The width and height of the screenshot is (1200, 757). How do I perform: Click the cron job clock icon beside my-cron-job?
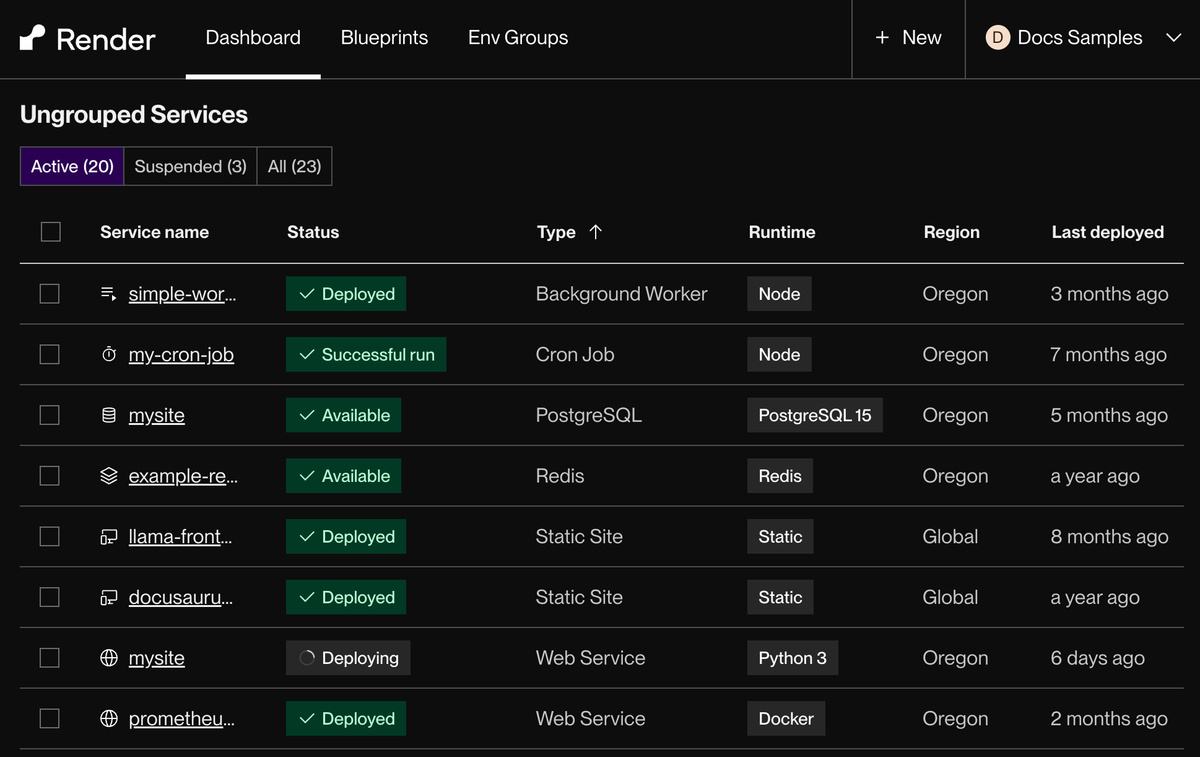108,354
